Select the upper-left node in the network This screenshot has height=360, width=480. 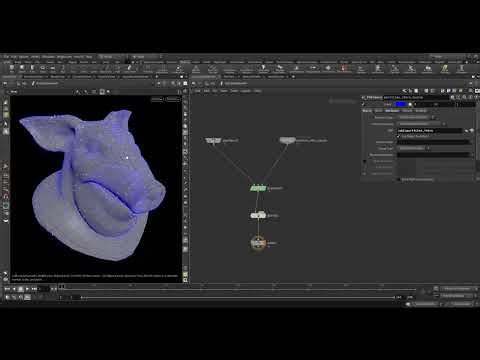pyautogui.click(x=213, y=140)
